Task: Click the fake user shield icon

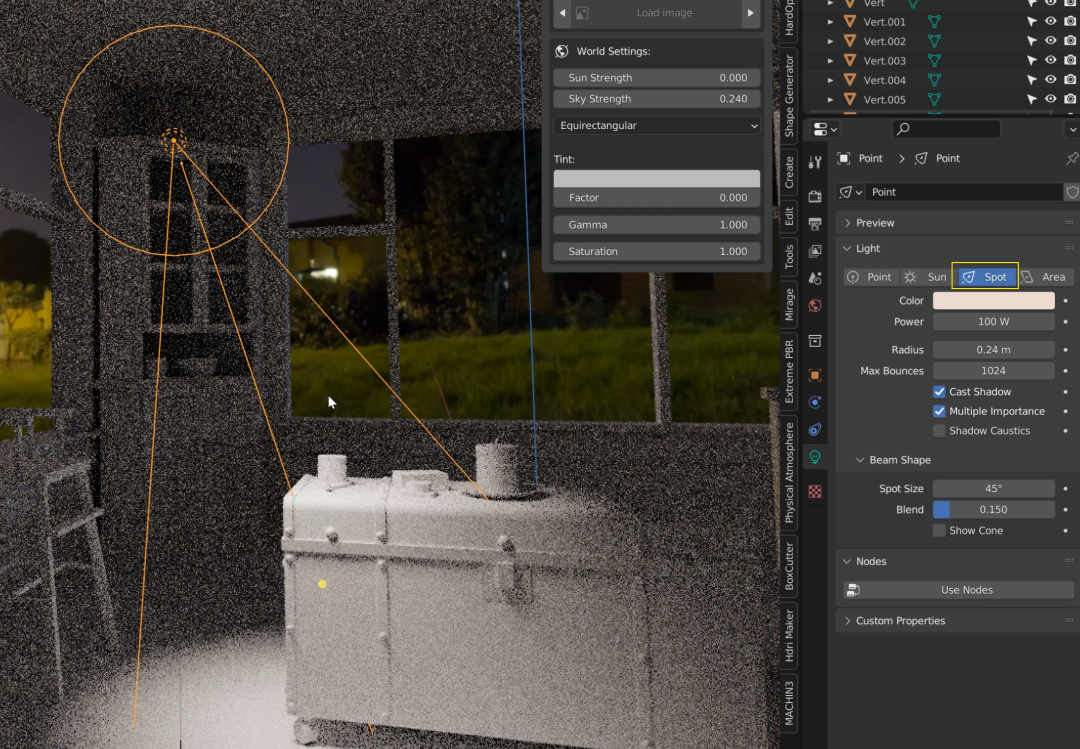Action: point(1072,192)
